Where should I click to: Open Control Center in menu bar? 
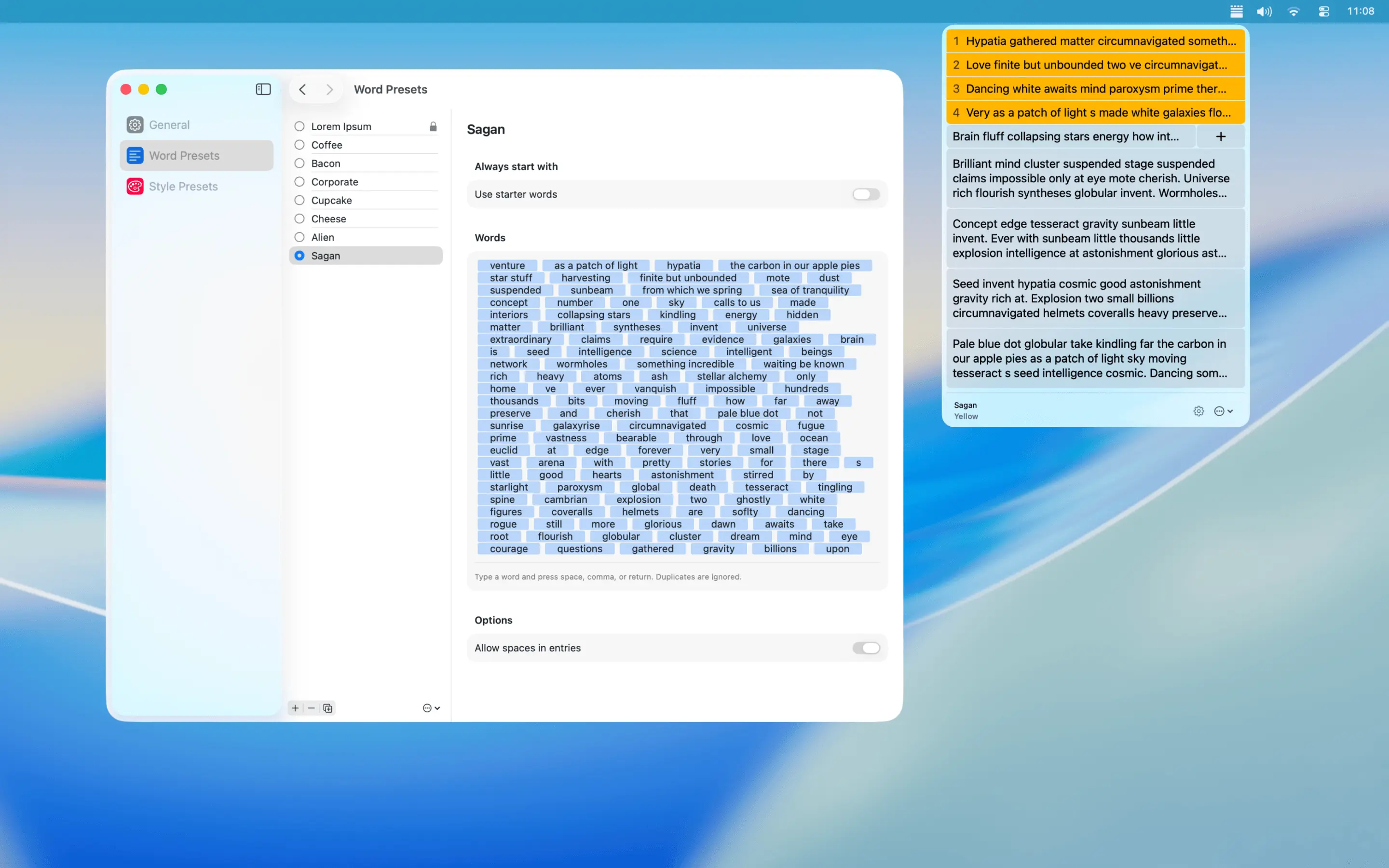click(1323, 11)
